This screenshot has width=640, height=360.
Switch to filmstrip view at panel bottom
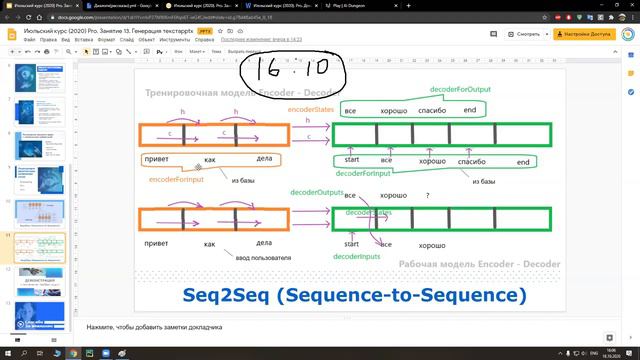(x=18, y=340)
